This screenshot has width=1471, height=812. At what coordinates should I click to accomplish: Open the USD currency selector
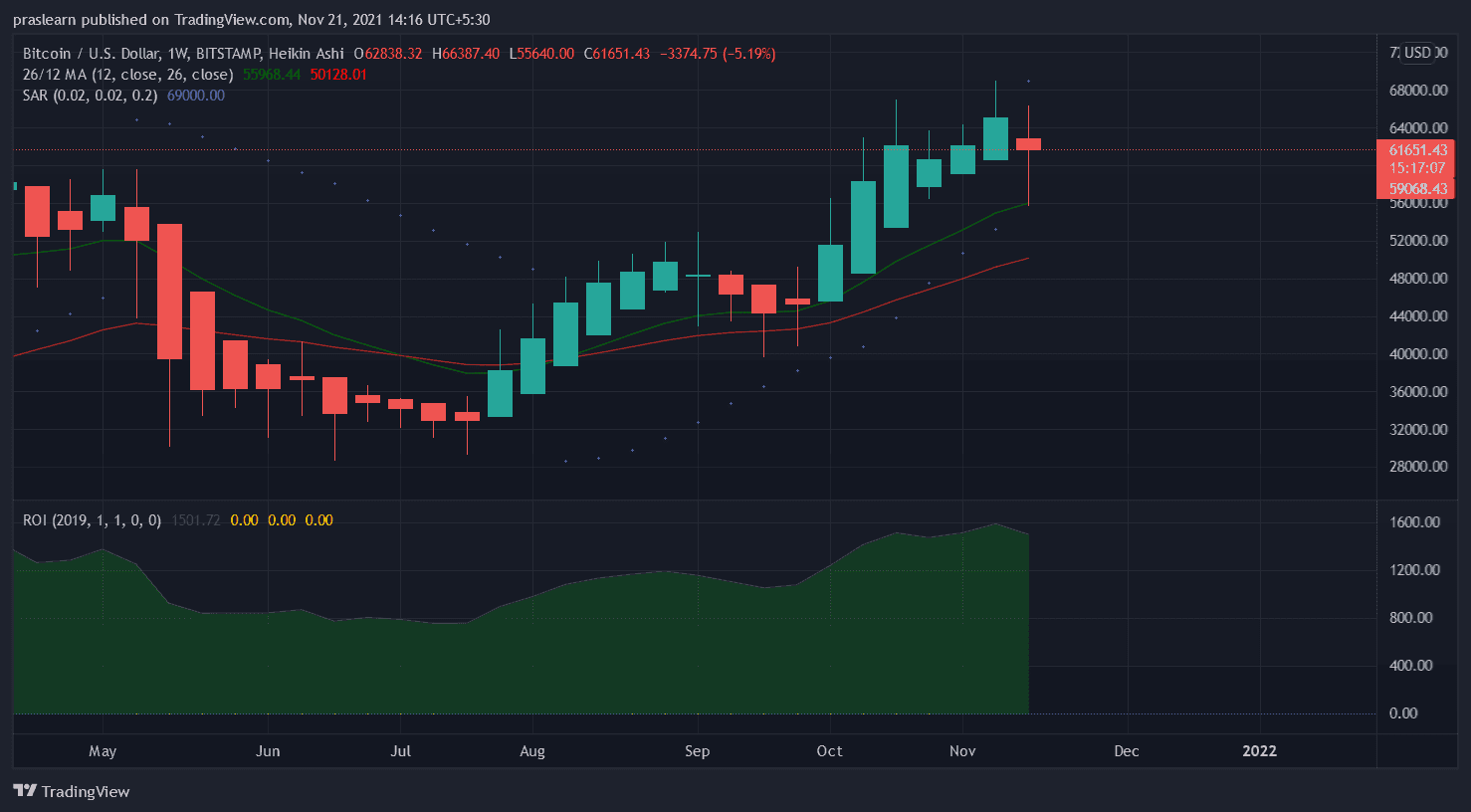1417,53
